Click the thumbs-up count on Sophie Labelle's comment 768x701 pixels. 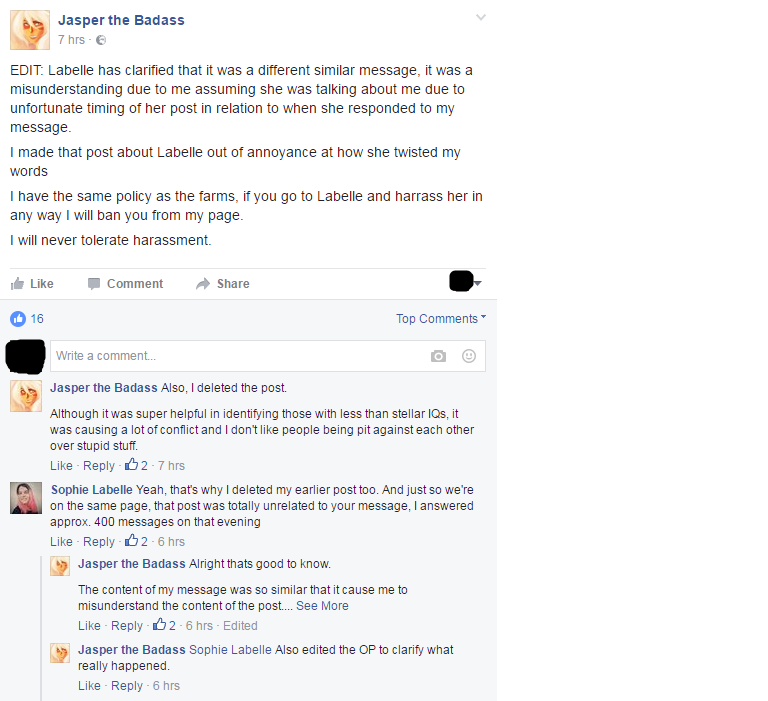(x=136, y=541)
